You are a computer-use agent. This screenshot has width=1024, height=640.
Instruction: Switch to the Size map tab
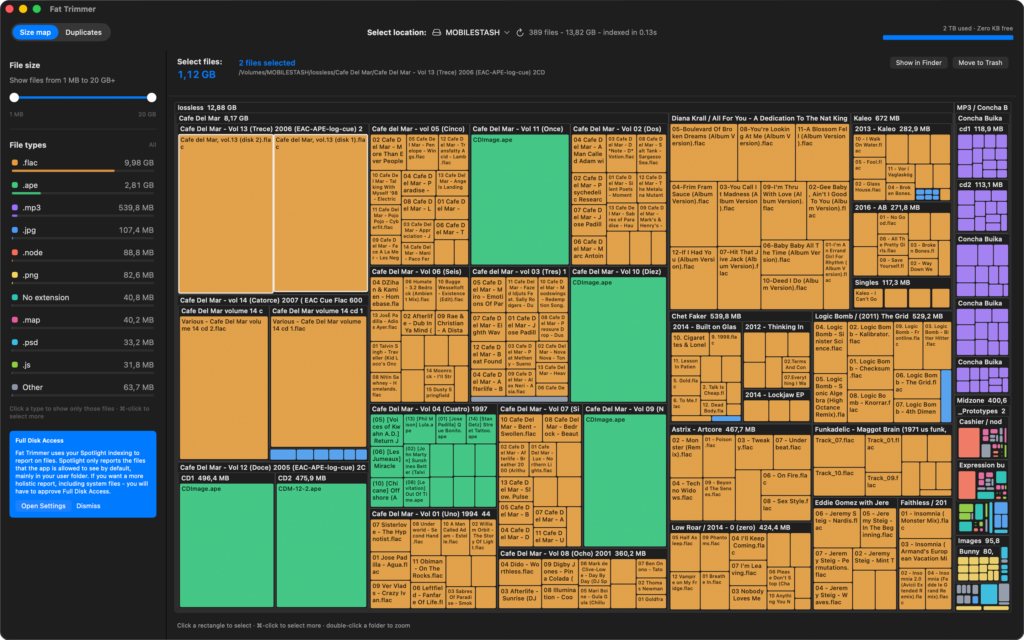(x=35, y=32)
